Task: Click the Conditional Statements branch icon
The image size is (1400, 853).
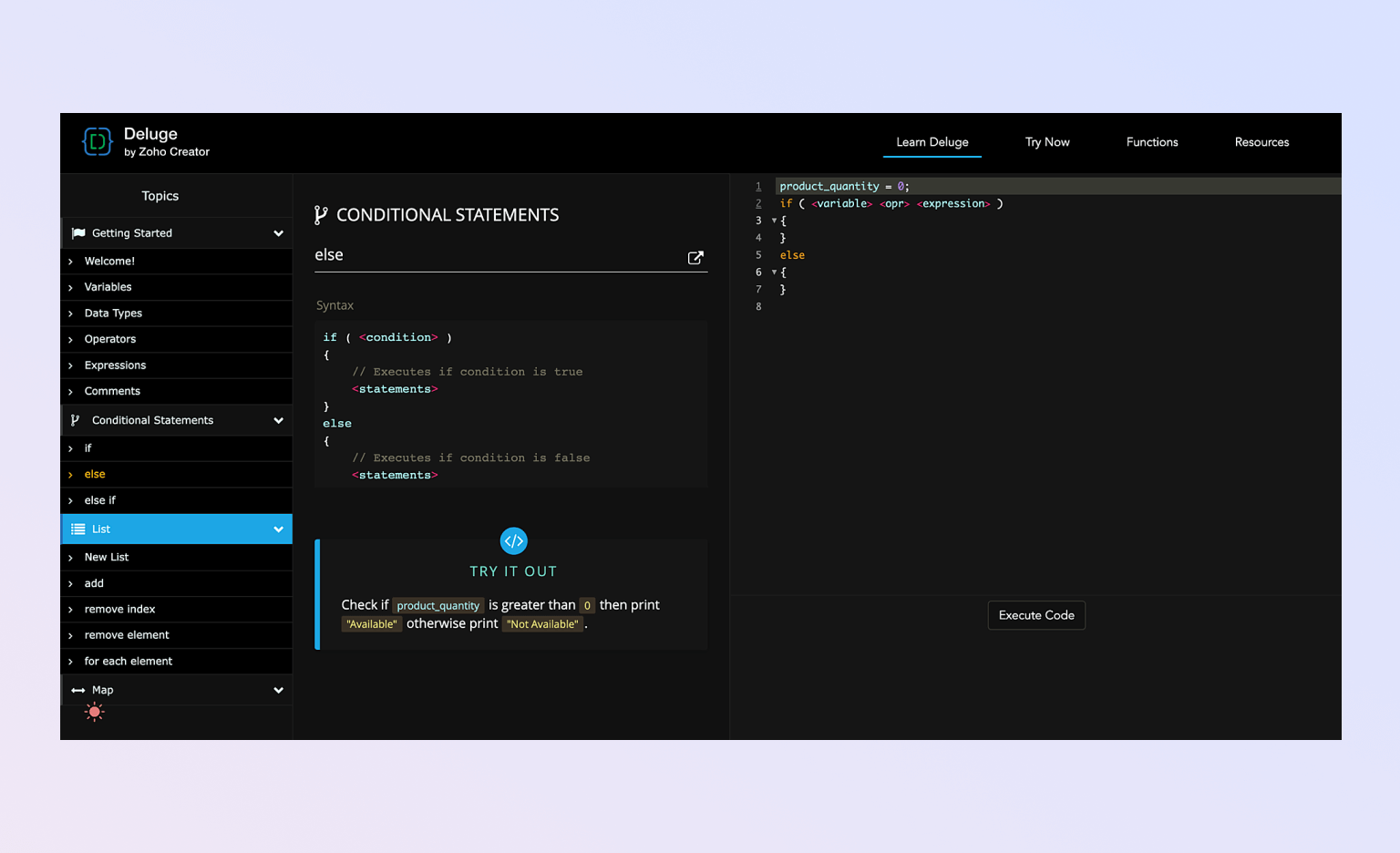Action: [76, 420]
